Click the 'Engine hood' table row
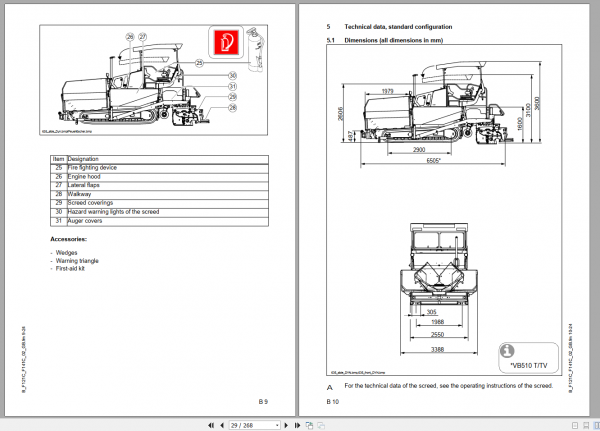This screenshot has width=600, height=431. [159, 176]
